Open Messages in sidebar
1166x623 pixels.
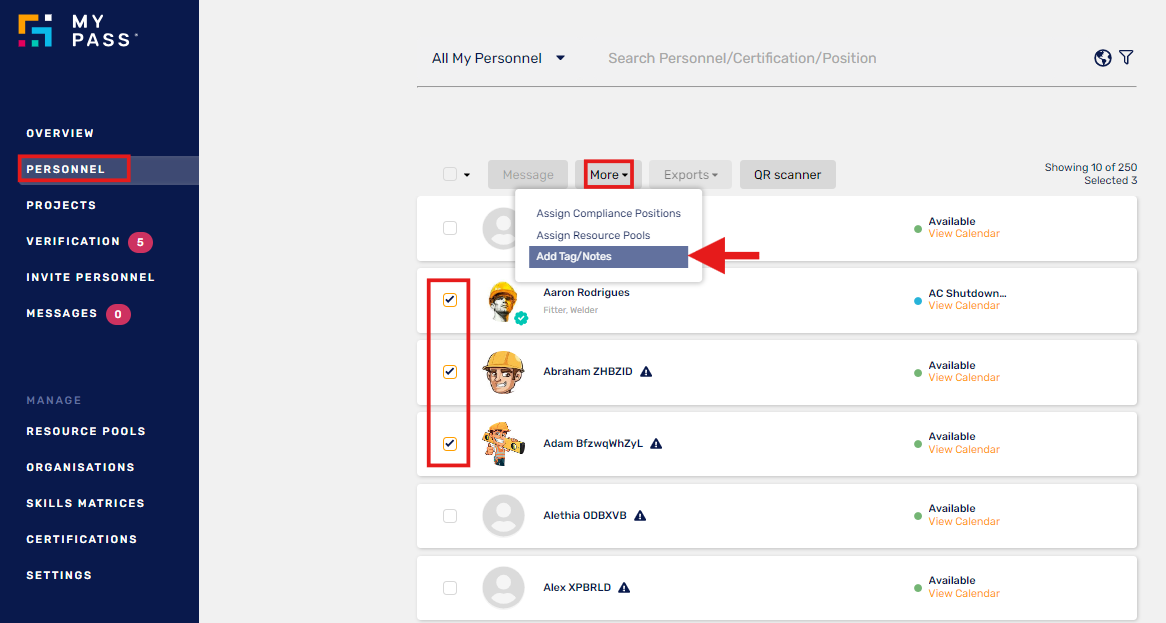pos(62,314)
